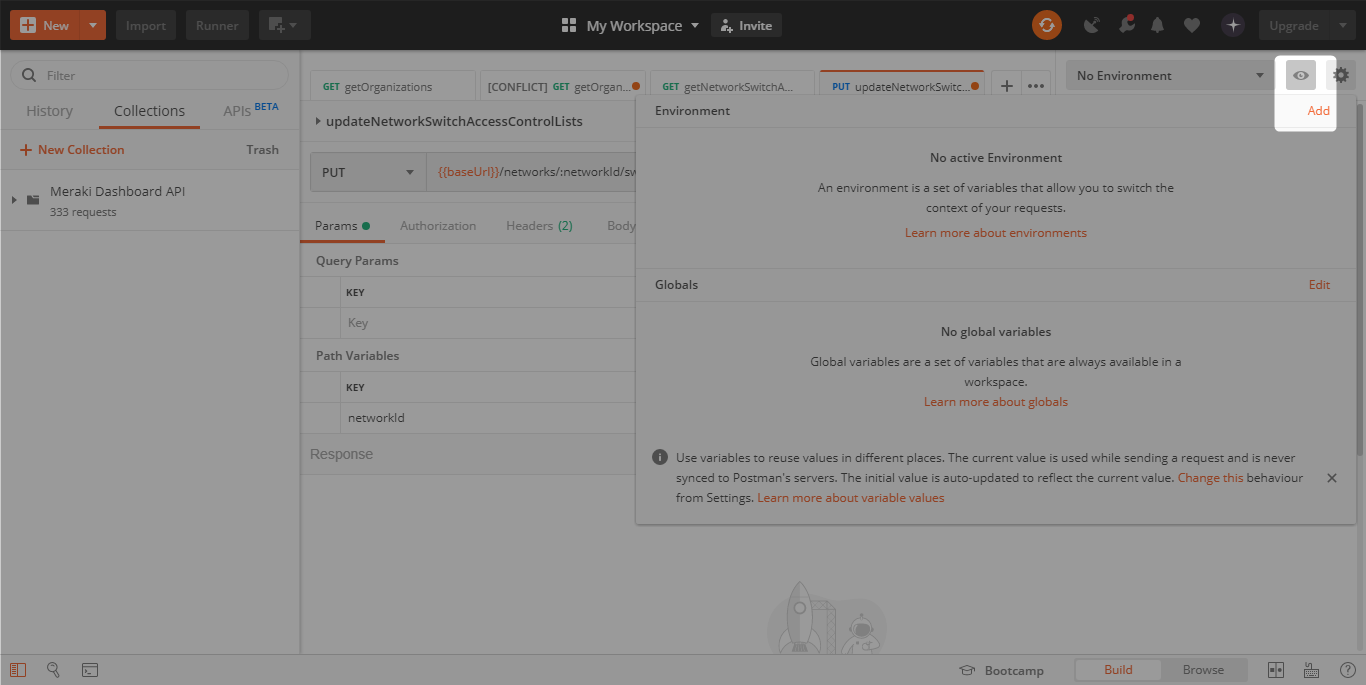The height and width of the screenshot is (685, 1366).
Task: Open the Find and Replace icon
Action: point(54,670)
